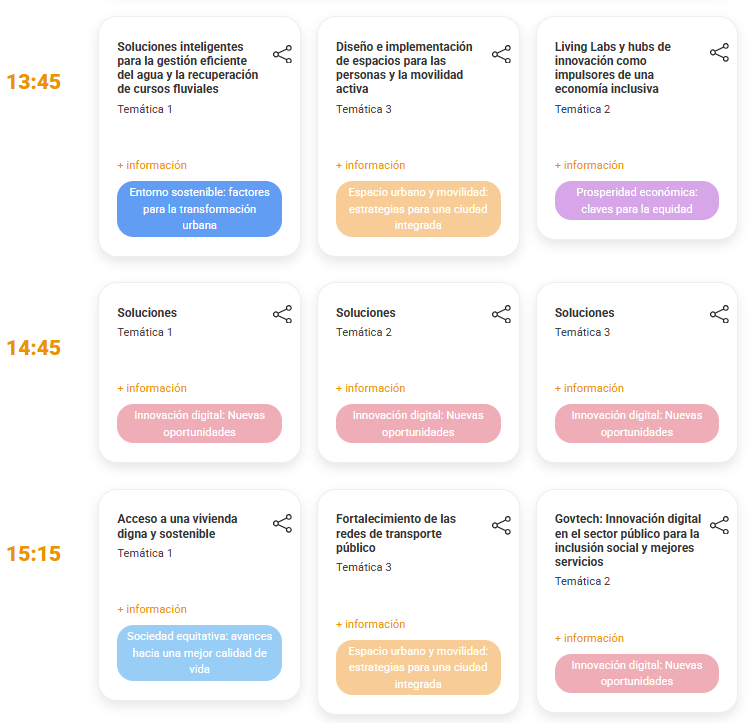Image resolution: width=752 pixels, height=723 pixels.
Task: Share the Soluciones Temática 1 card
Action: tap(282, 314)
